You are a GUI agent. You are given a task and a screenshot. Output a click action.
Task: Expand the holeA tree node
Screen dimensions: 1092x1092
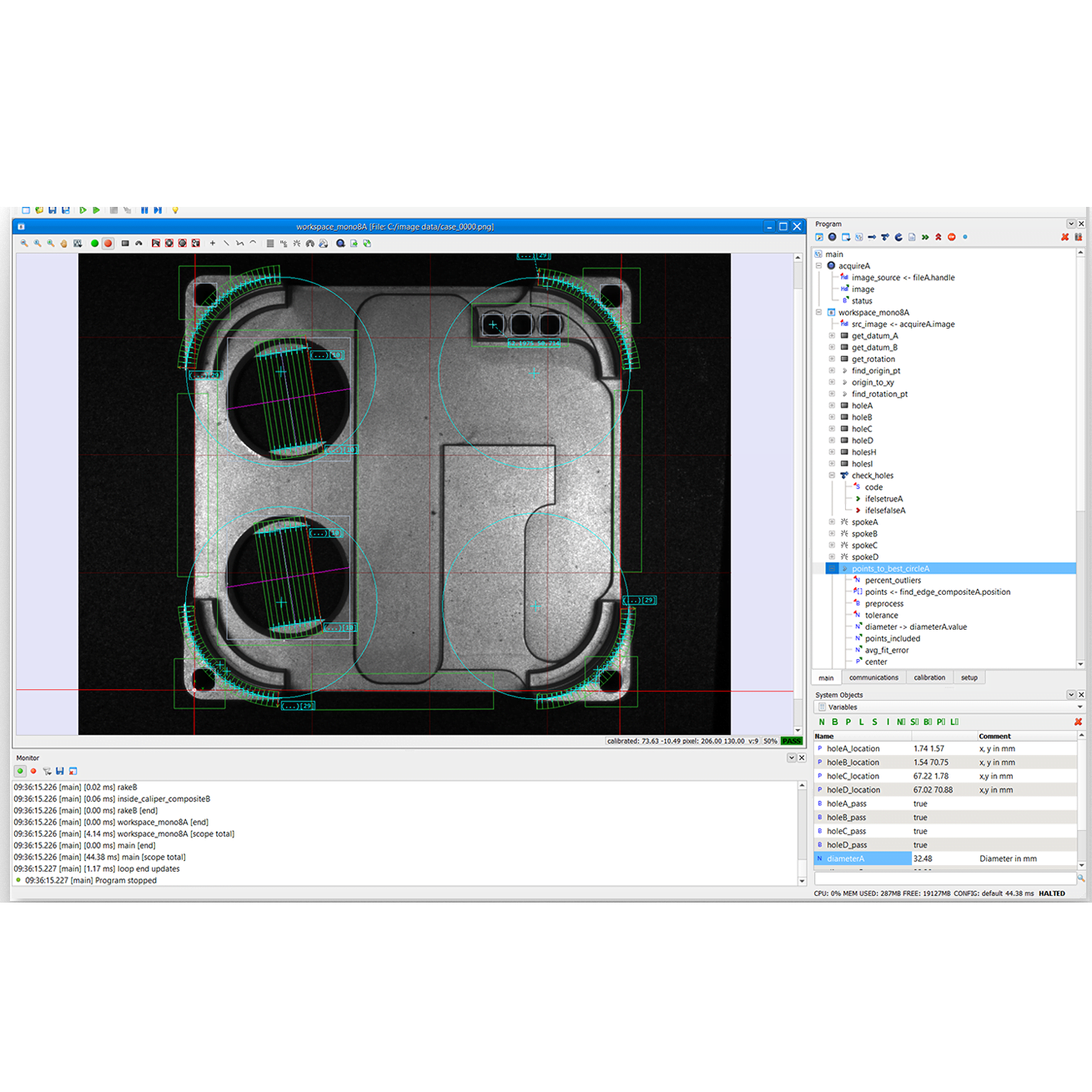(832, 406)
